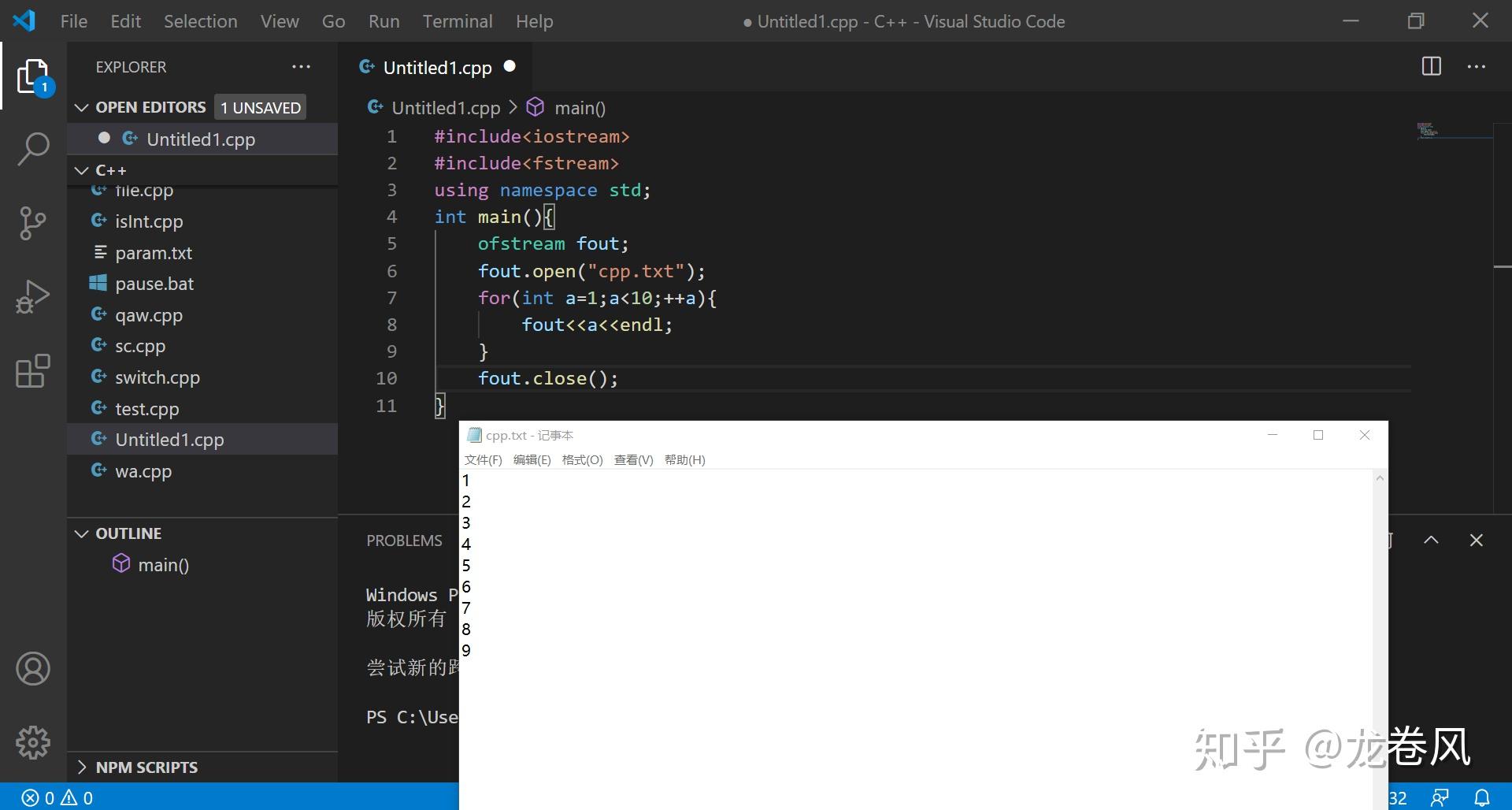The width and height of the screenshot is (1512, 810).
Task: Switch to the PROBLEMS panel tab
Action: pyautogui.click(x=404, y=541)
